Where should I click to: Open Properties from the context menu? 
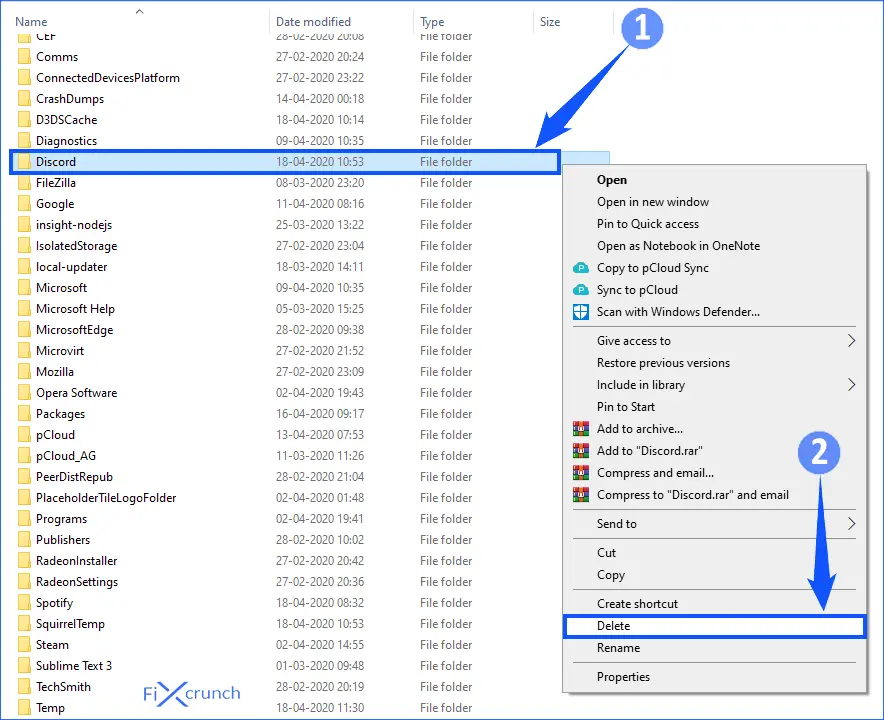[623, 677]
